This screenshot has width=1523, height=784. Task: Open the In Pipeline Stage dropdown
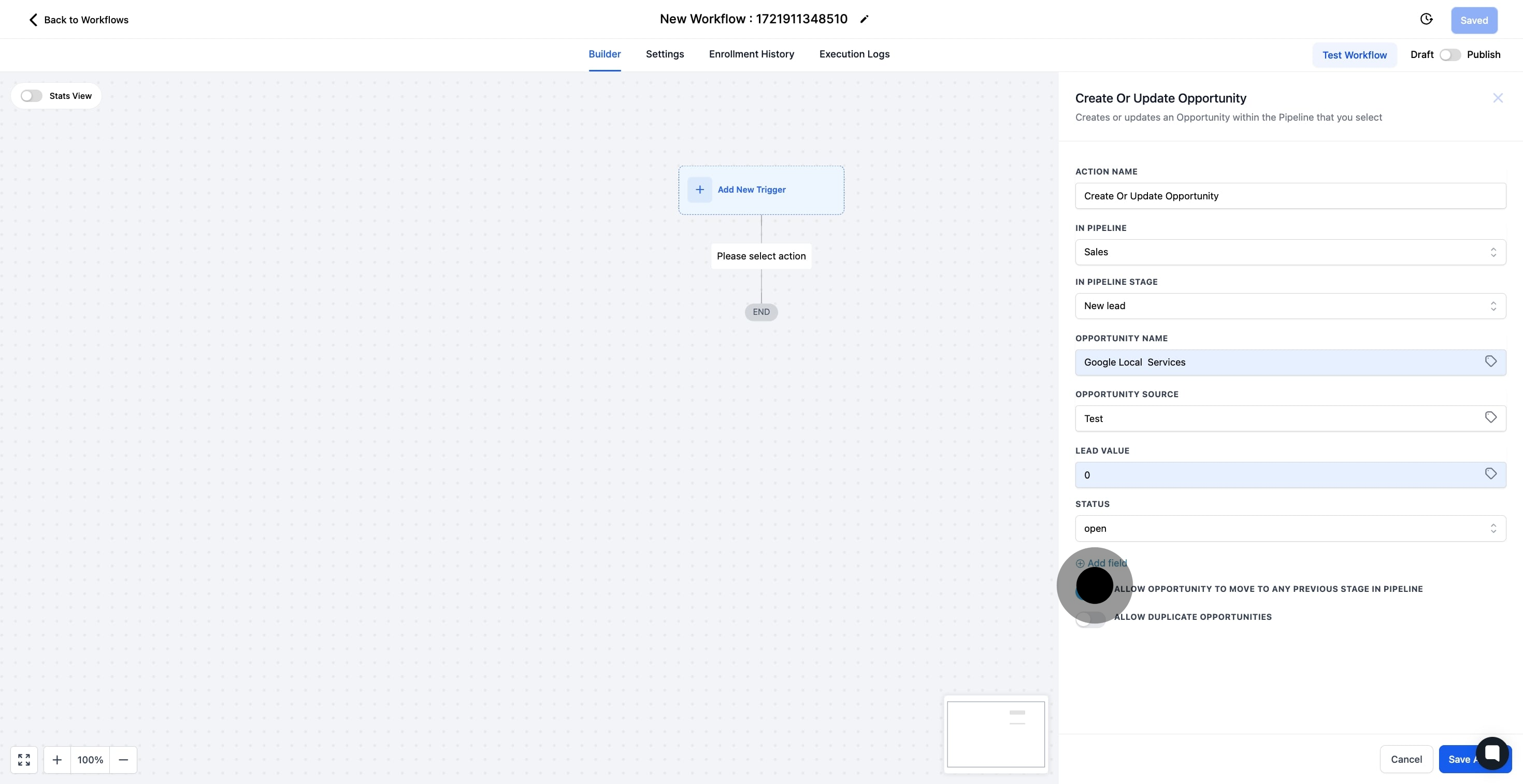(x=1290, y=306)
